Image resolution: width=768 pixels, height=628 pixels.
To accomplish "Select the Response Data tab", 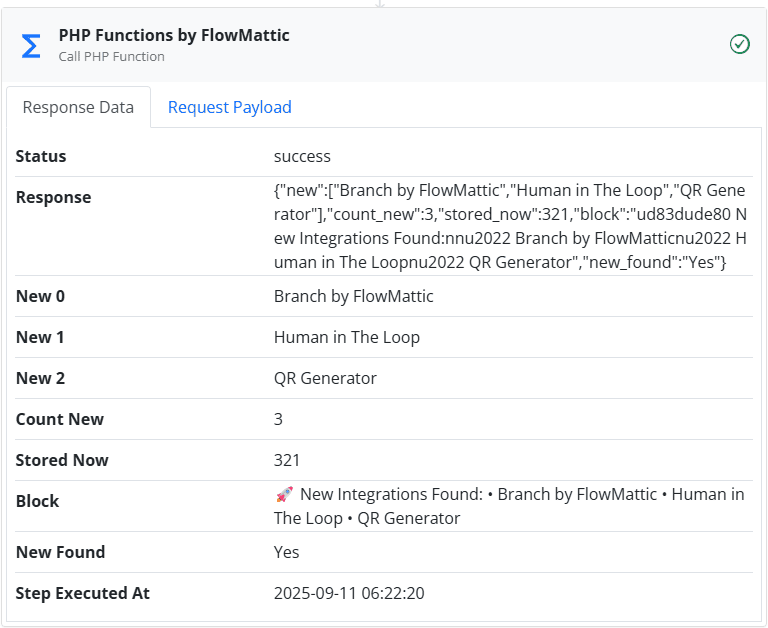I will [78, 107].
